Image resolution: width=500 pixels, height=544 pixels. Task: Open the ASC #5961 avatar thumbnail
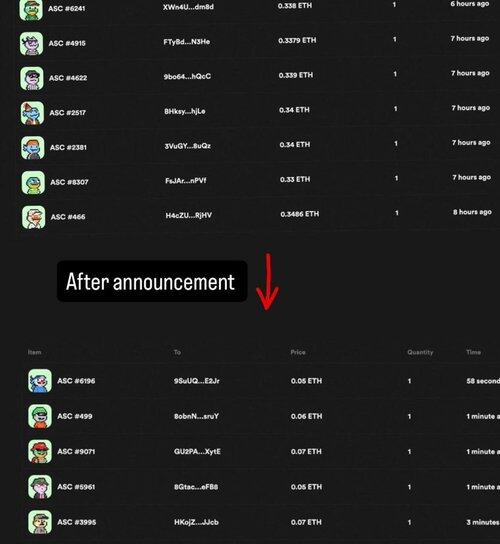coord(40,487)
